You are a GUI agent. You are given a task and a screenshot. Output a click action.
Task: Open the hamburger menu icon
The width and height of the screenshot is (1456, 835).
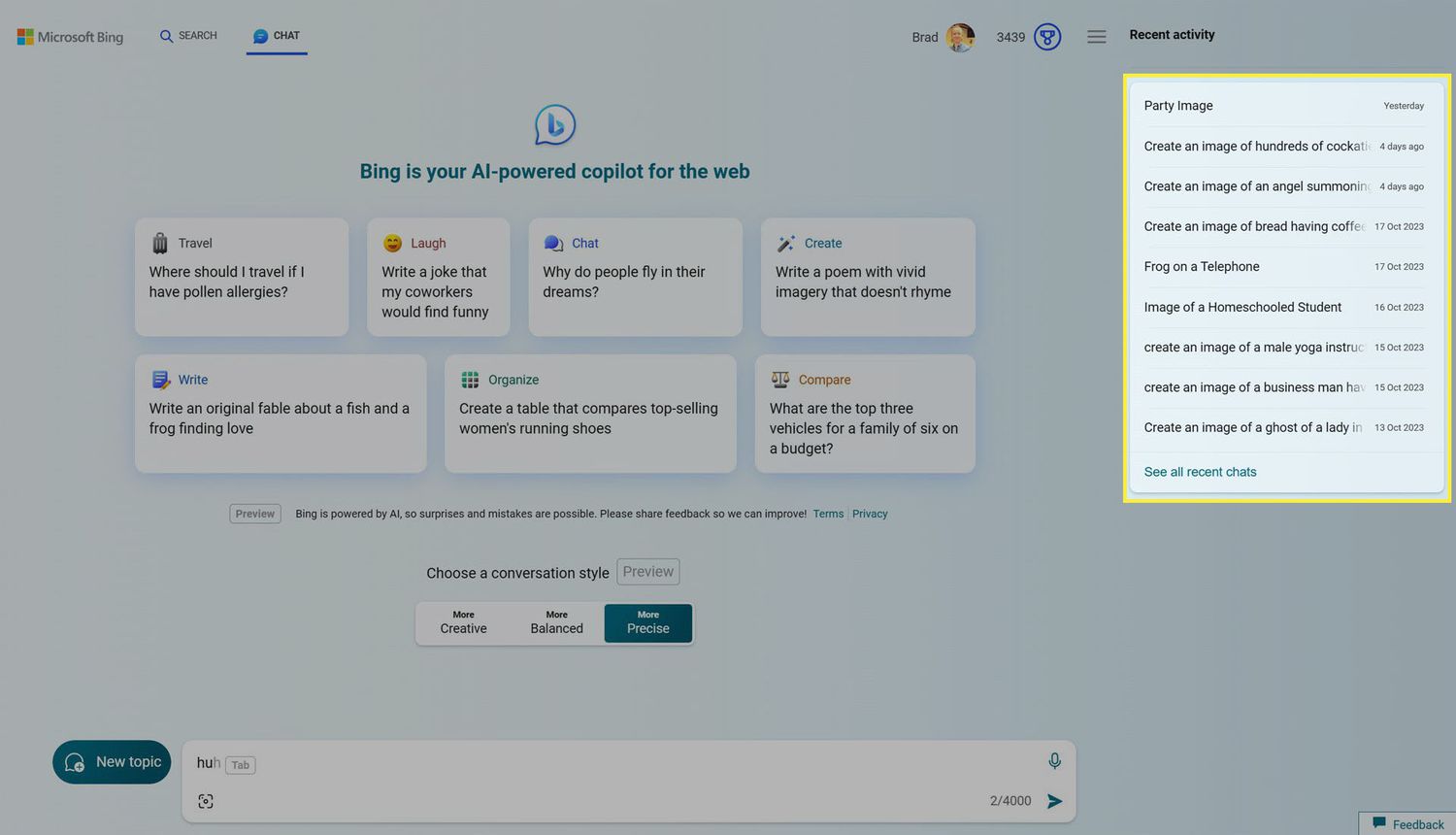(x=1096, y=37)
